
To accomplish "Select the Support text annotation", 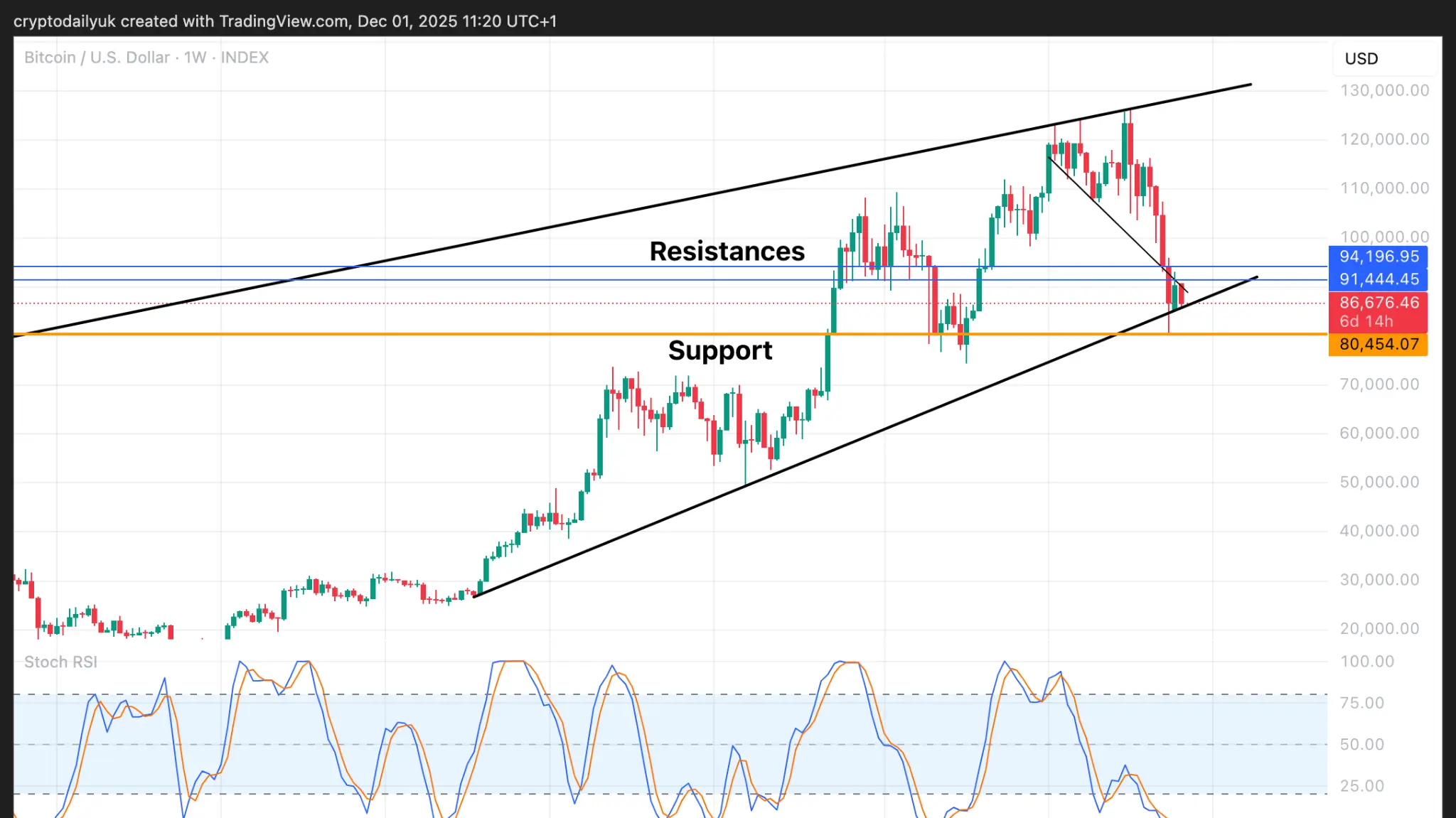I will 719,350.
